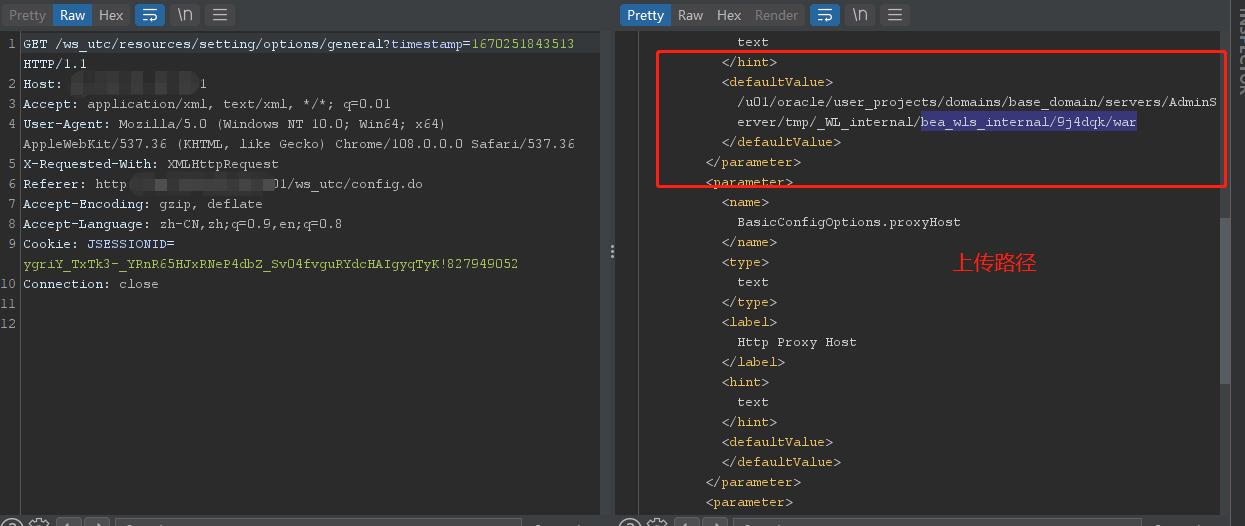
Task: Open the response Render tab
Action: [777, 15]
